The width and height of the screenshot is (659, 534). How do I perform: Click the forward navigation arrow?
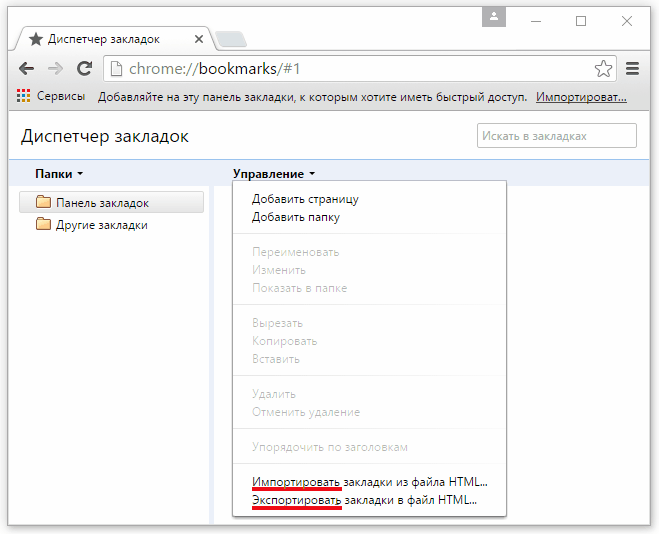pyautogui.click(x=55, y=69)
